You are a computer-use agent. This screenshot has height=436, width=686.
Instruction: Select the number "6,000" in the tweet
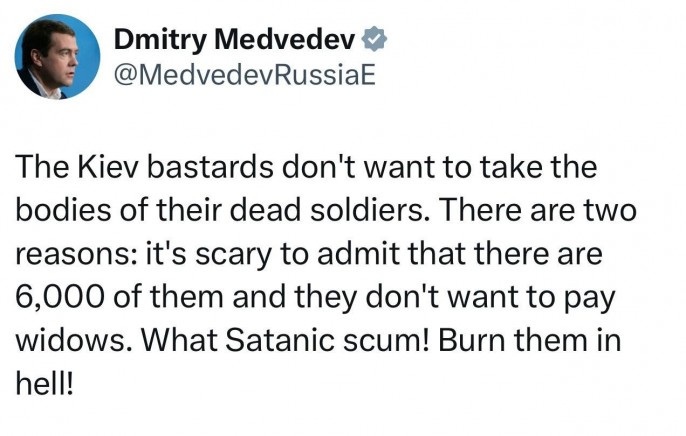[62, 295]
